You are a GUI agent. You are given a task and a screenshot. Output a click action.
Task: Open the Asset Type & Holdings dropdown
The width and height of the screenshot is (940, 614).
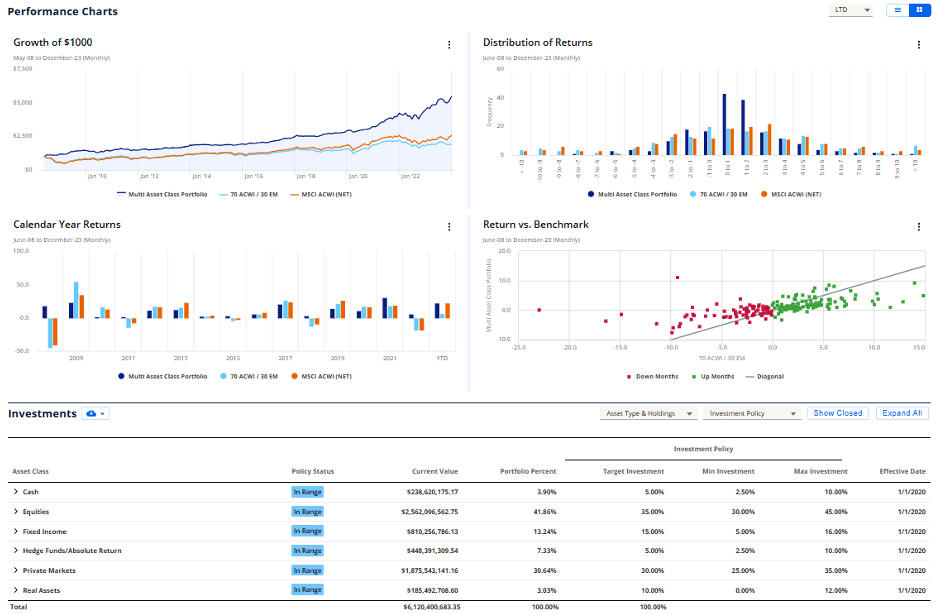coord(649,413)
